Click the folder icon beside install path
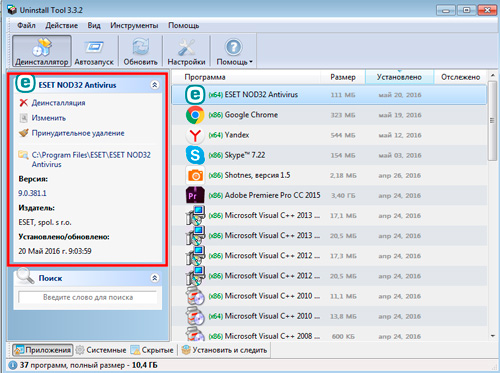The width and height of the screenshot is (500, 373). click(23, 155)
